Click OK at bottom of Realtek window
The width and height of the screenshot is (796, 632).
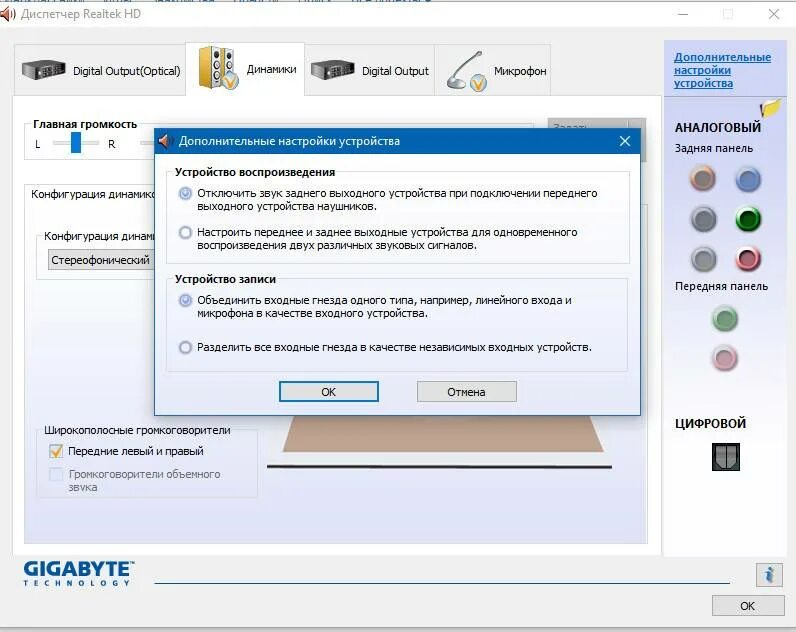(748, 606)
